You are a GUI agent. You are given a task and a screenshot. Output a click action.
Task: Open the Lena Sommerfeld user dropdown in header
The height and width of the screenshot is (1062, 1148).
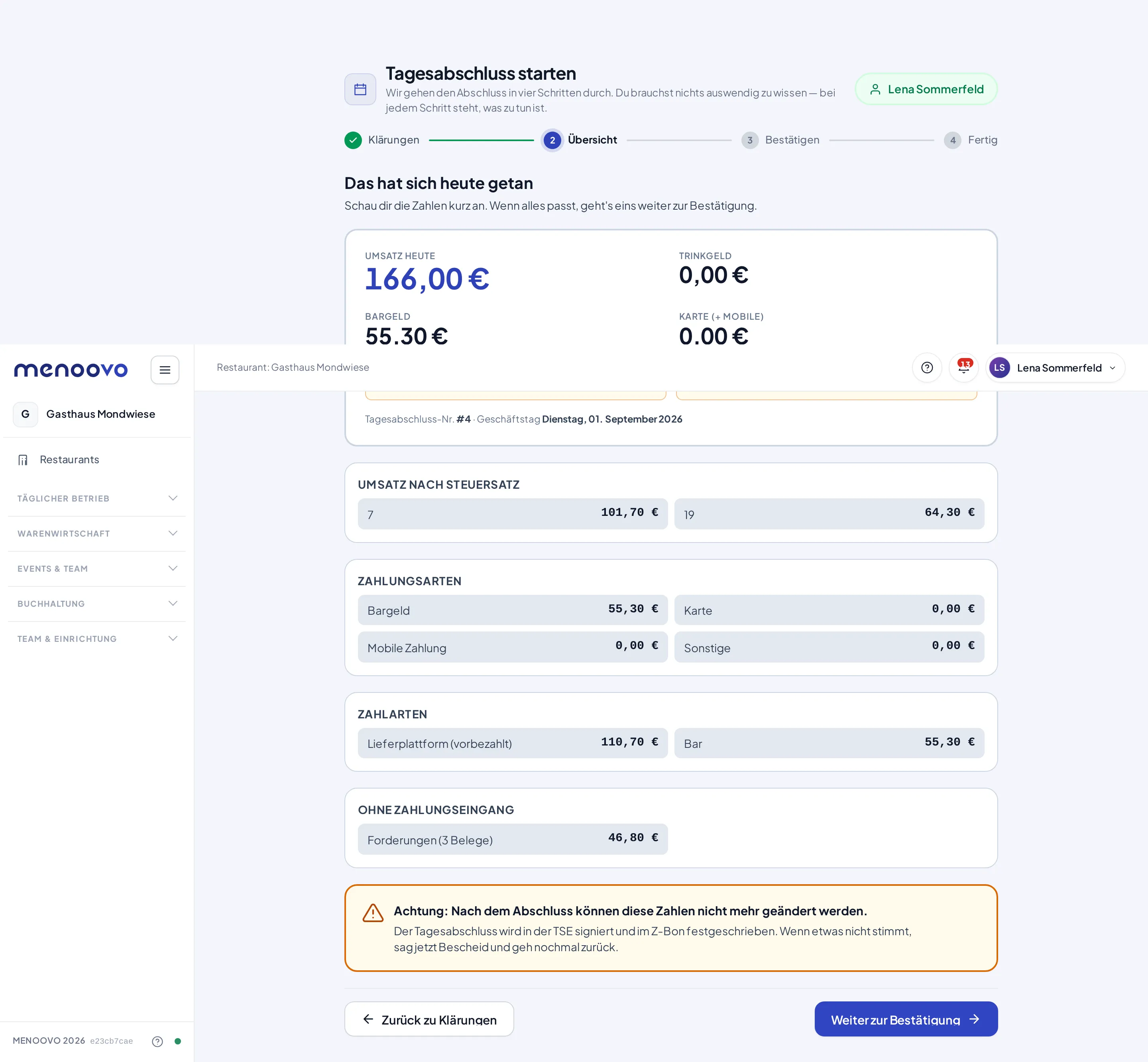point(1055,368)
